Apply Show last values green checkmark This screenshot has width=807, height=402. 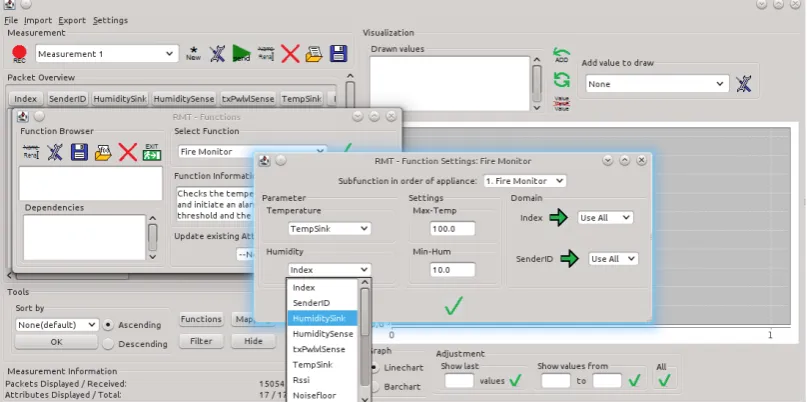[515, 380]
